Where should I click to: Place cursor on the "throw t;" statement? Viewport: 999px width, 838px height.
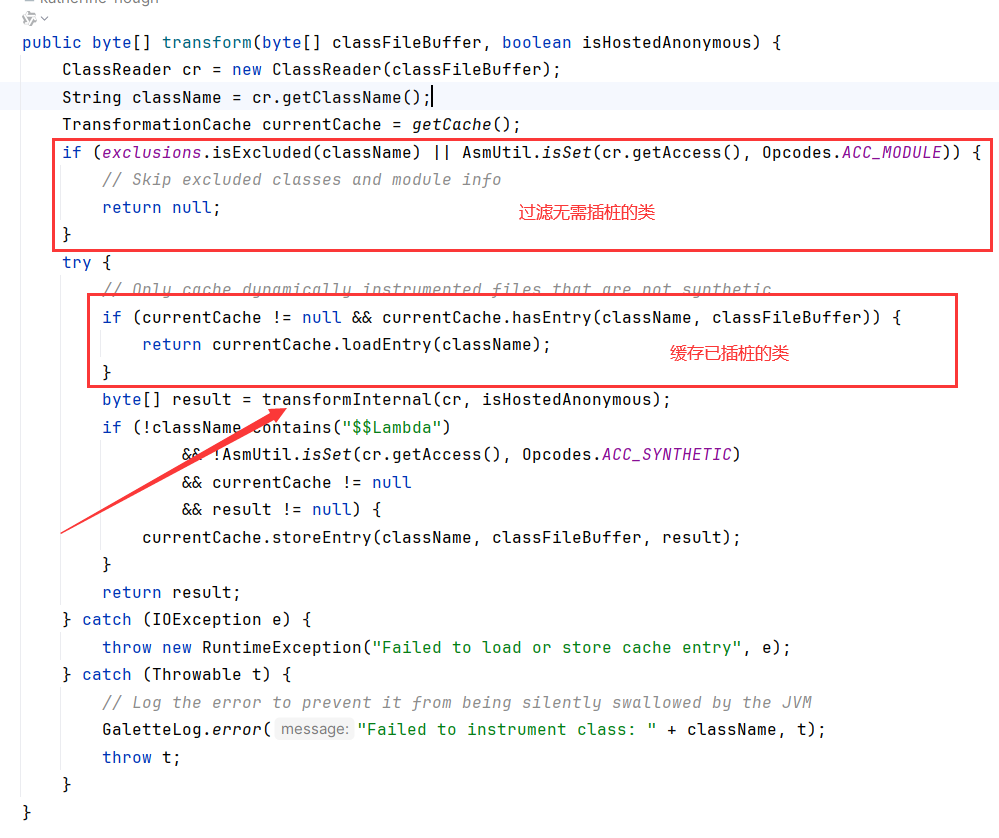141,758
